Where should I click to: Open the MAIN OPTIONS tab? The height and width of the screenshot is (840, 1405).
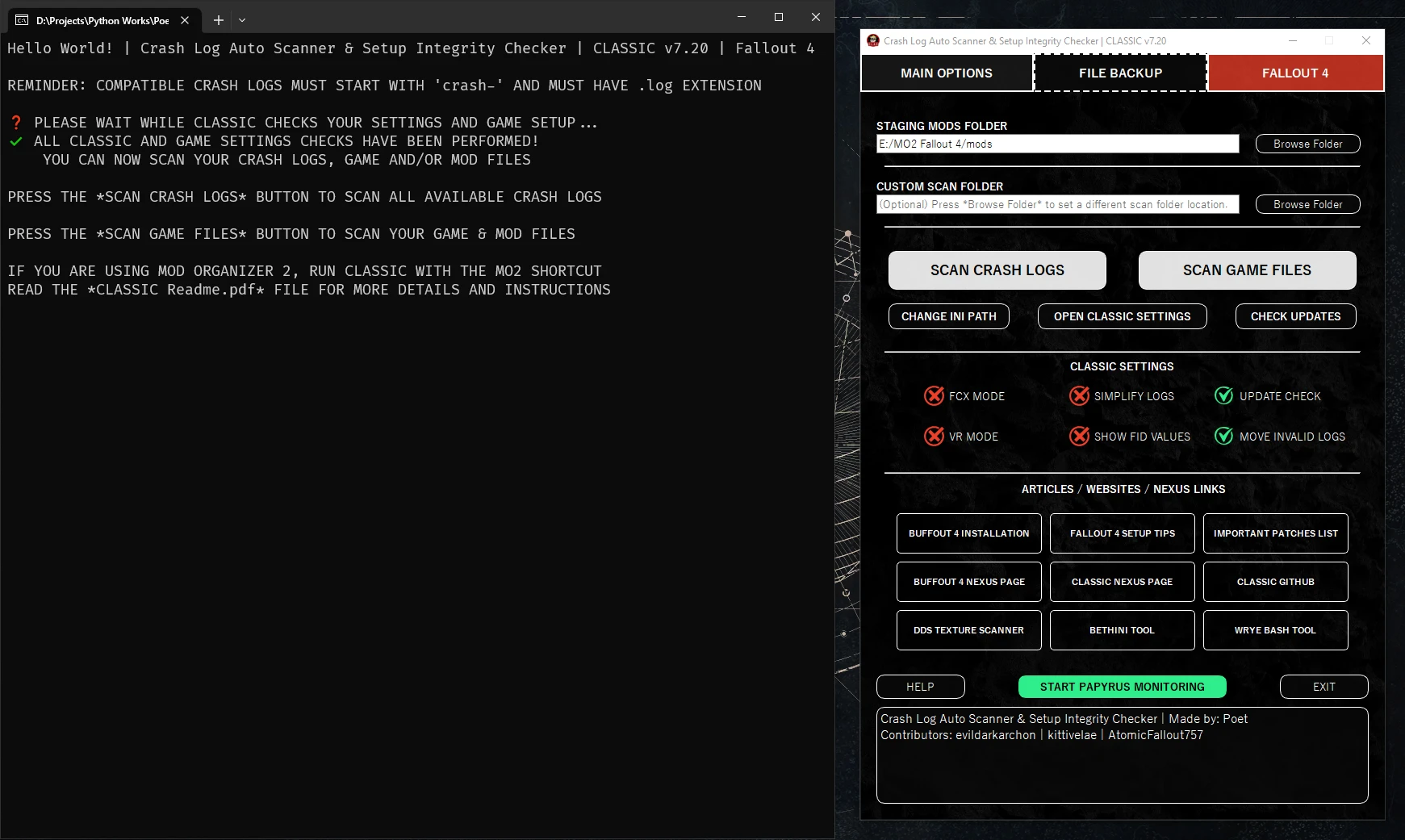pyautogui.click(x=947, y=73)
